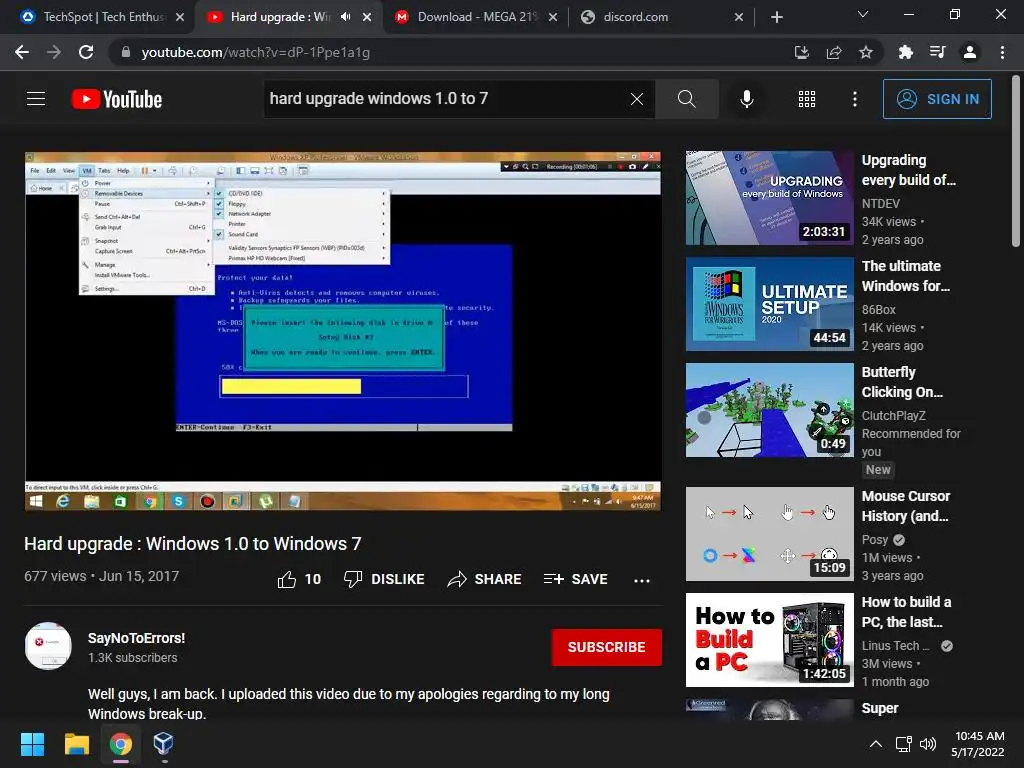Open Butterfly Clicking video thumbnail

tap(769, 410)
